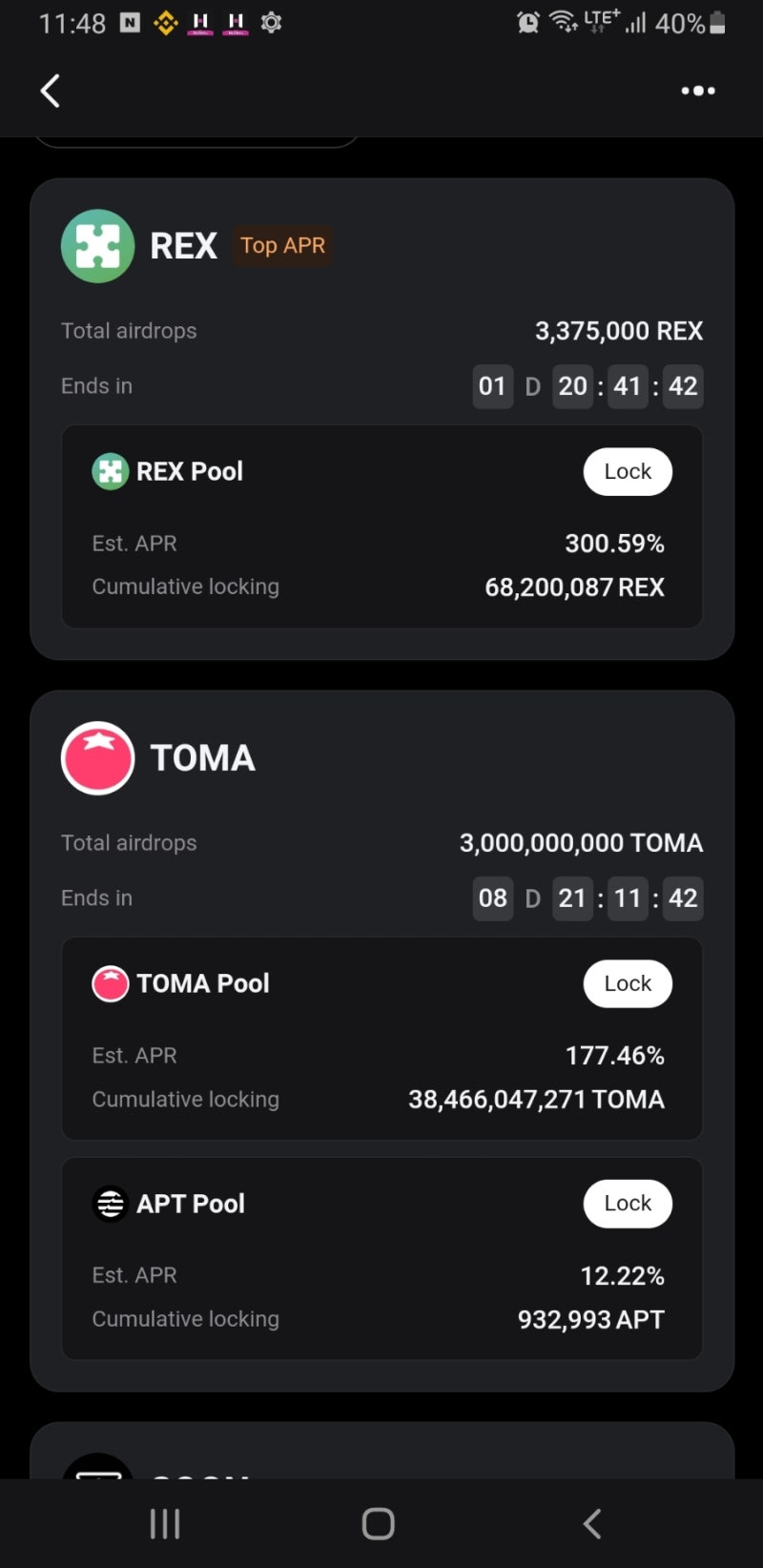
Task: Lock tokens in the APT Pool
Action: (x=628, y=1204)
